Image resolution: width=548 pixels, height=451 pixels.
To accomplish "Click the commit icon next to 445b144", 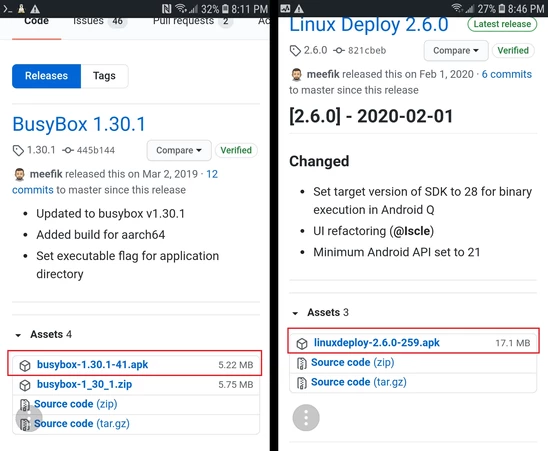I will [x=68, y=150].
